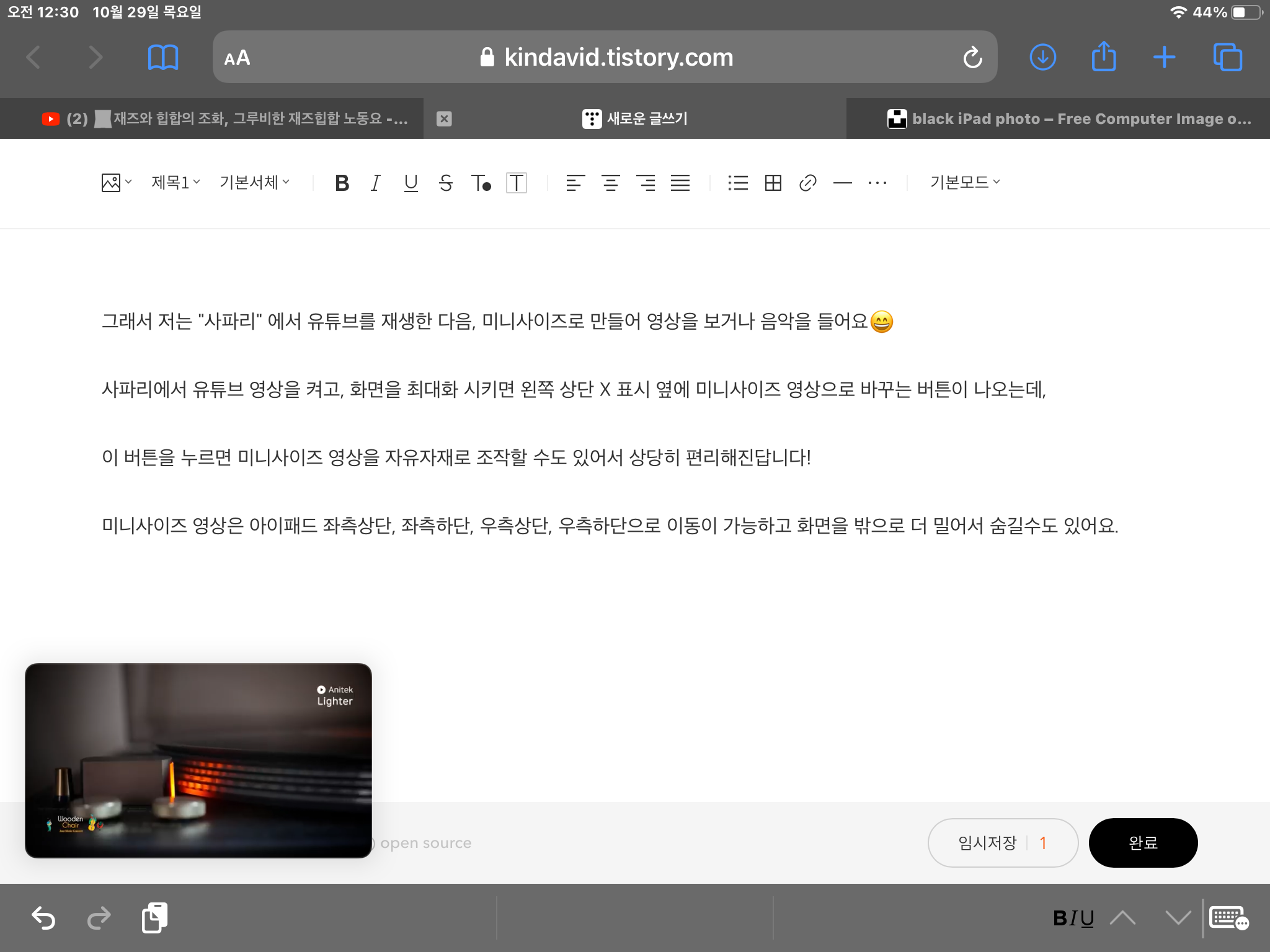Insert a bulleted list
1270x952 pixels.
[738, 183]
